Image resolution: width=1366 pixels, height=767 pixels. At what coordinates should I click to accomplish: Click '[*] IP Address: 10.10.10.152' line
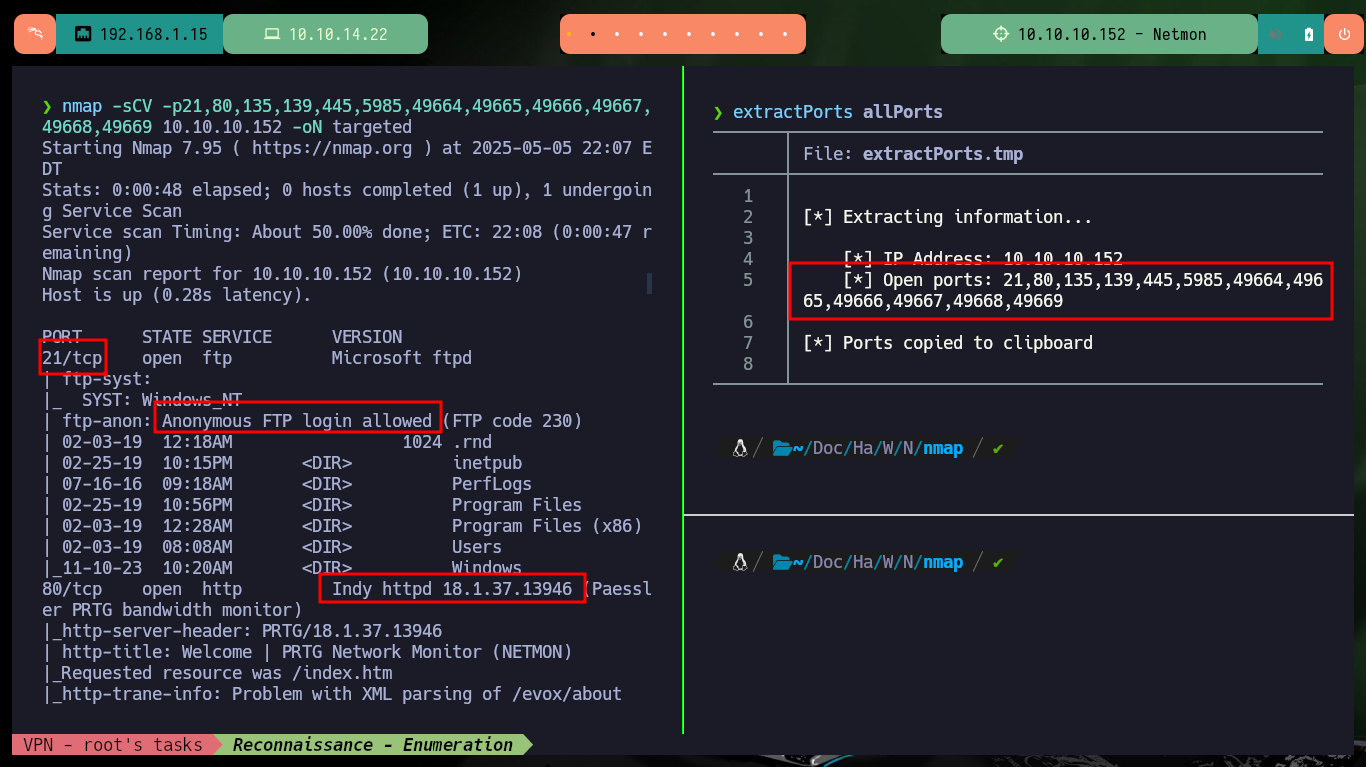pyautogui.click(x=983, y=259)
